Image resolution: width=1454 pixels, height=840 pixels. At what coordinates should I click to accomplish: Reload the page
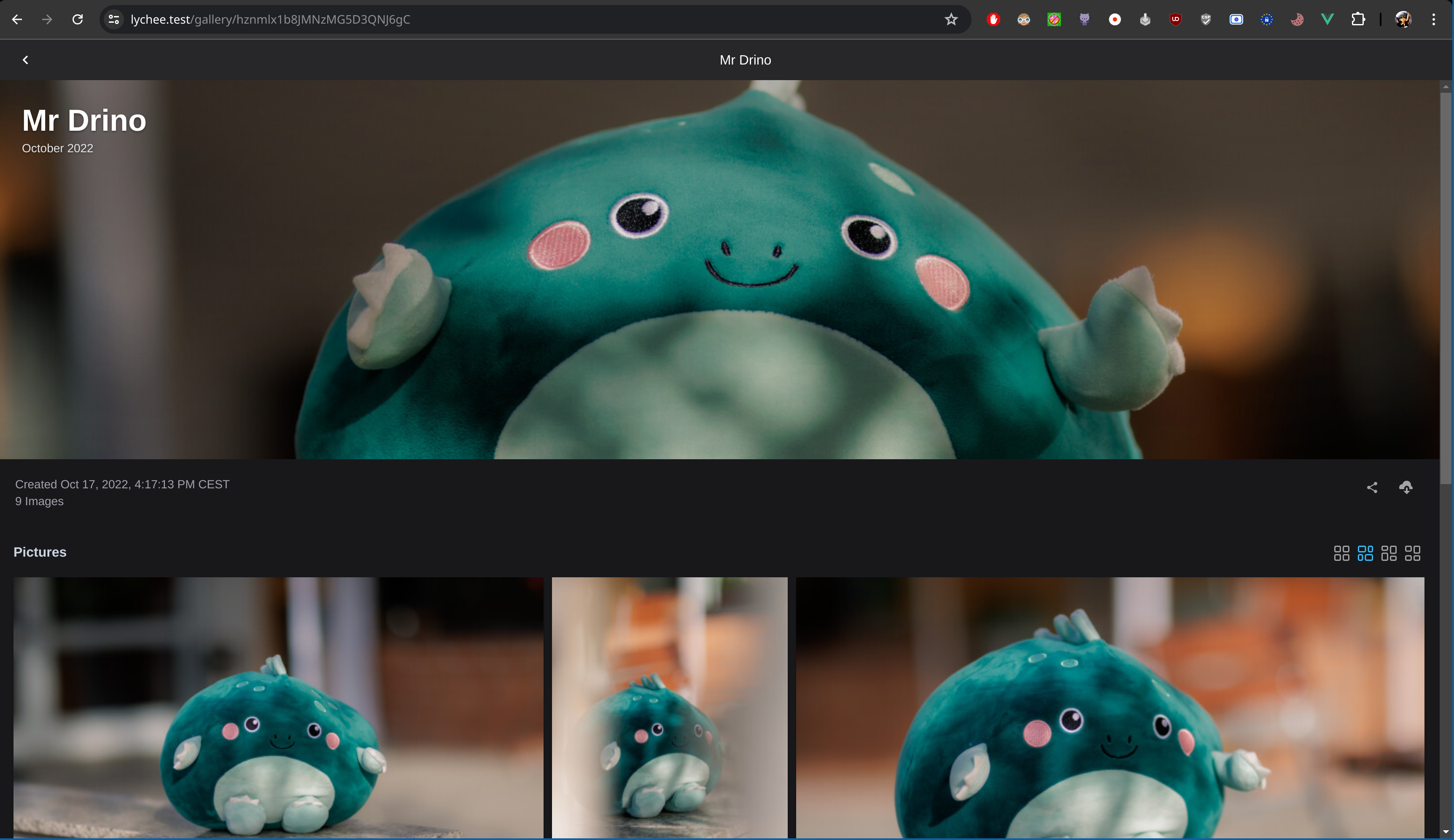[x=78, y=20]
